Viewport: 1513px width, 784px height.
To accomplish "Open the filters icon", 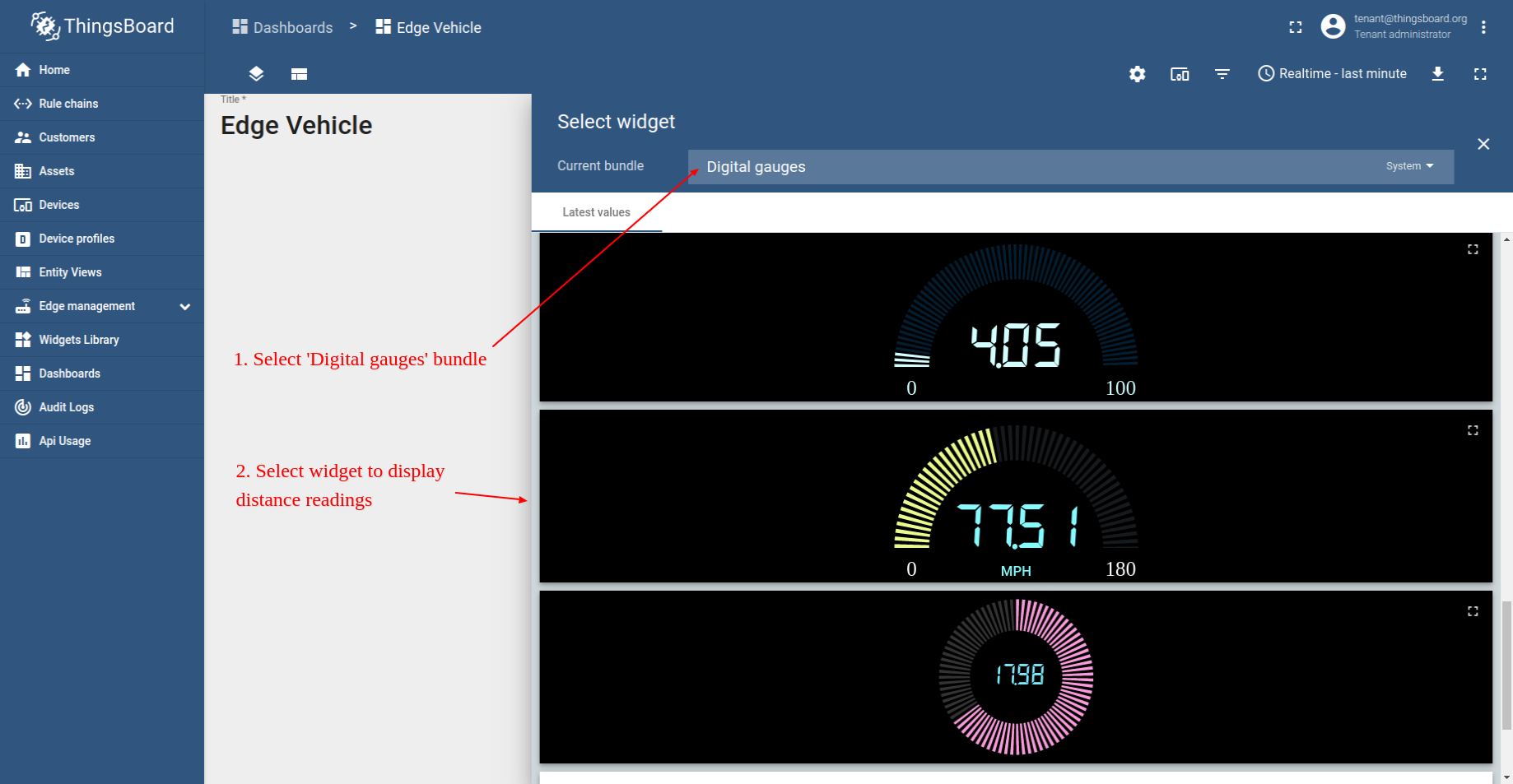I will tap(1222, 74).
